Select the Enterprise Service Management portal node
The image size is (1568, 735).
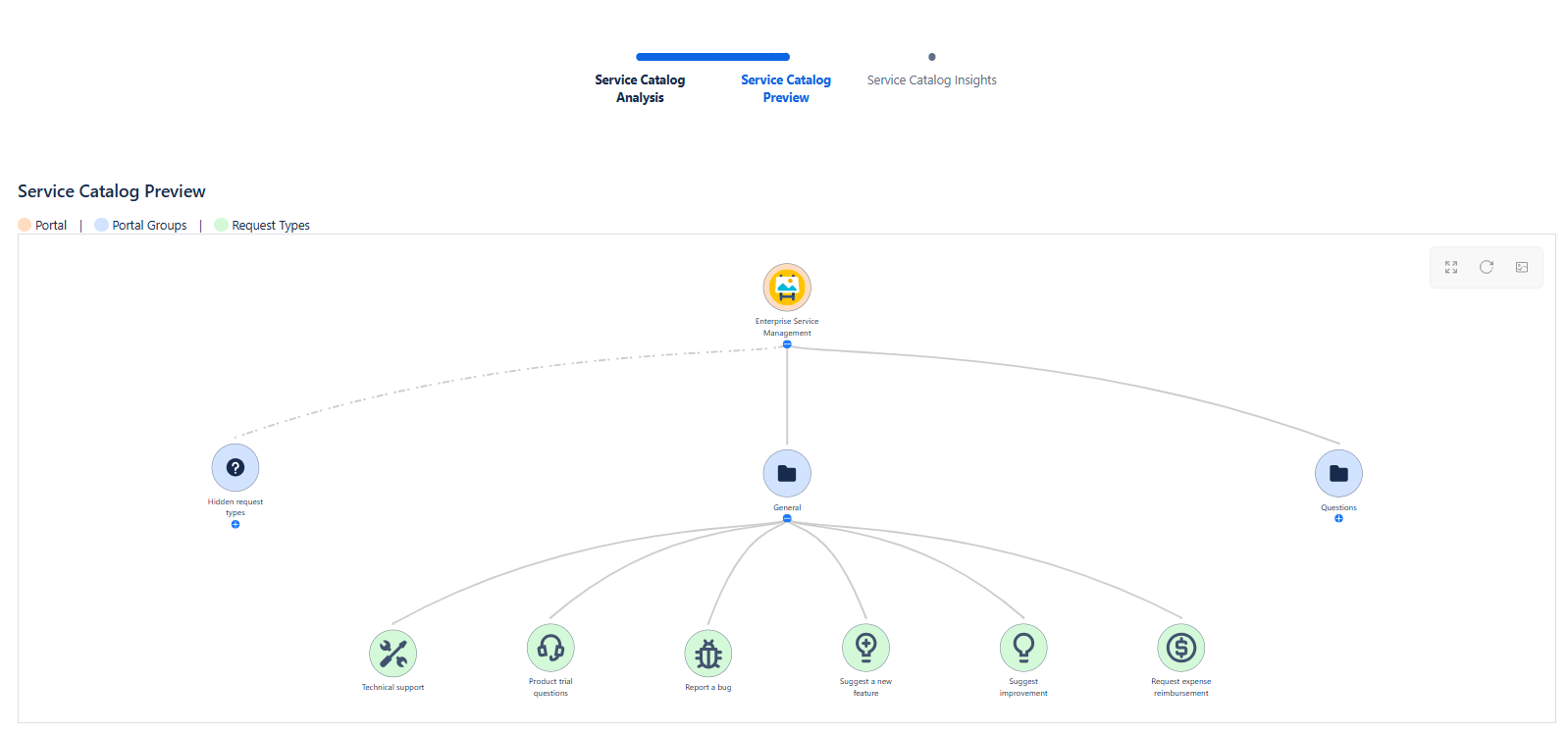pyautogui.click(x=787, y=288)
